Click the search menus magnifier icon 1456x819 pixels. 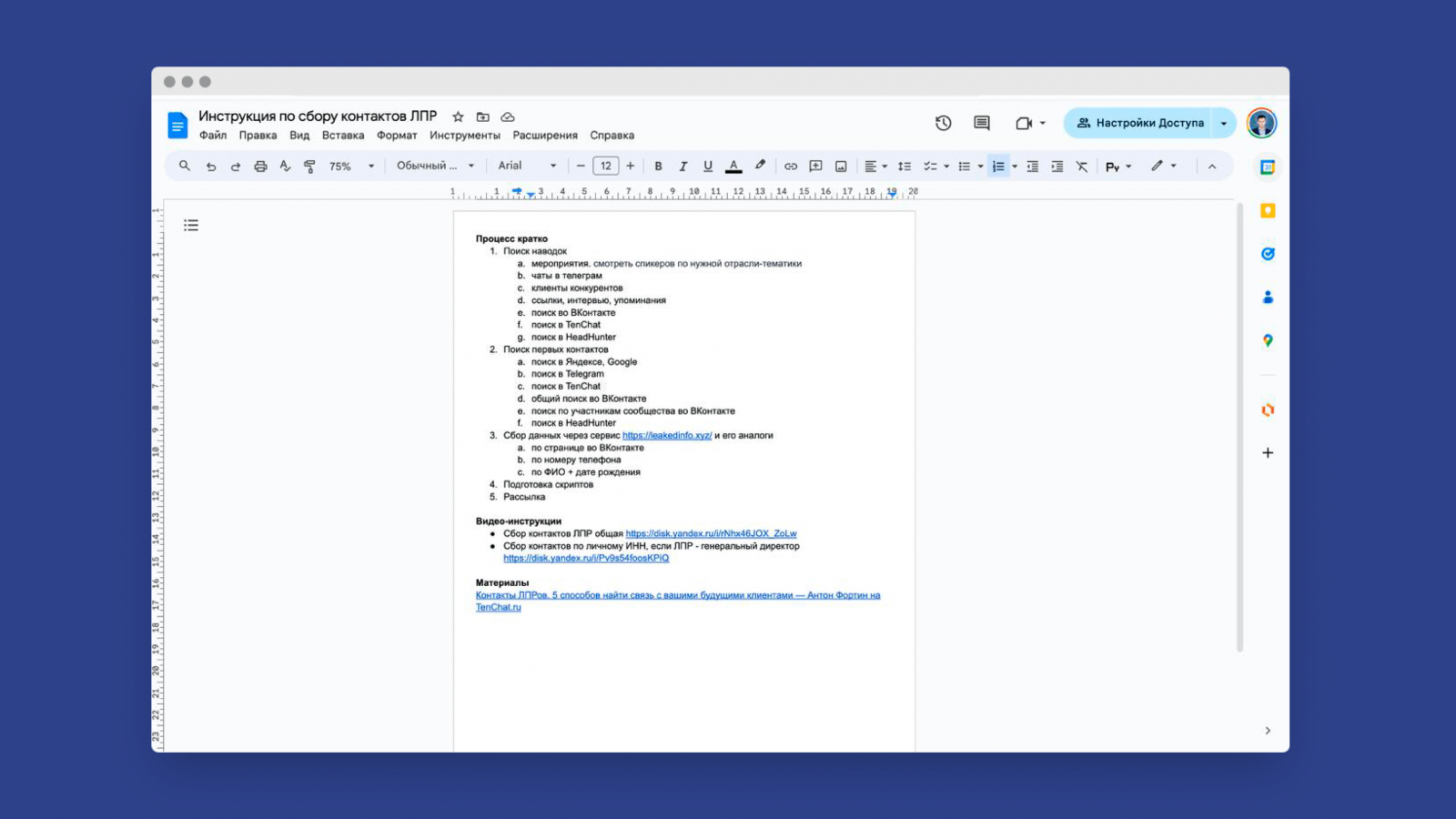[185, 166]
